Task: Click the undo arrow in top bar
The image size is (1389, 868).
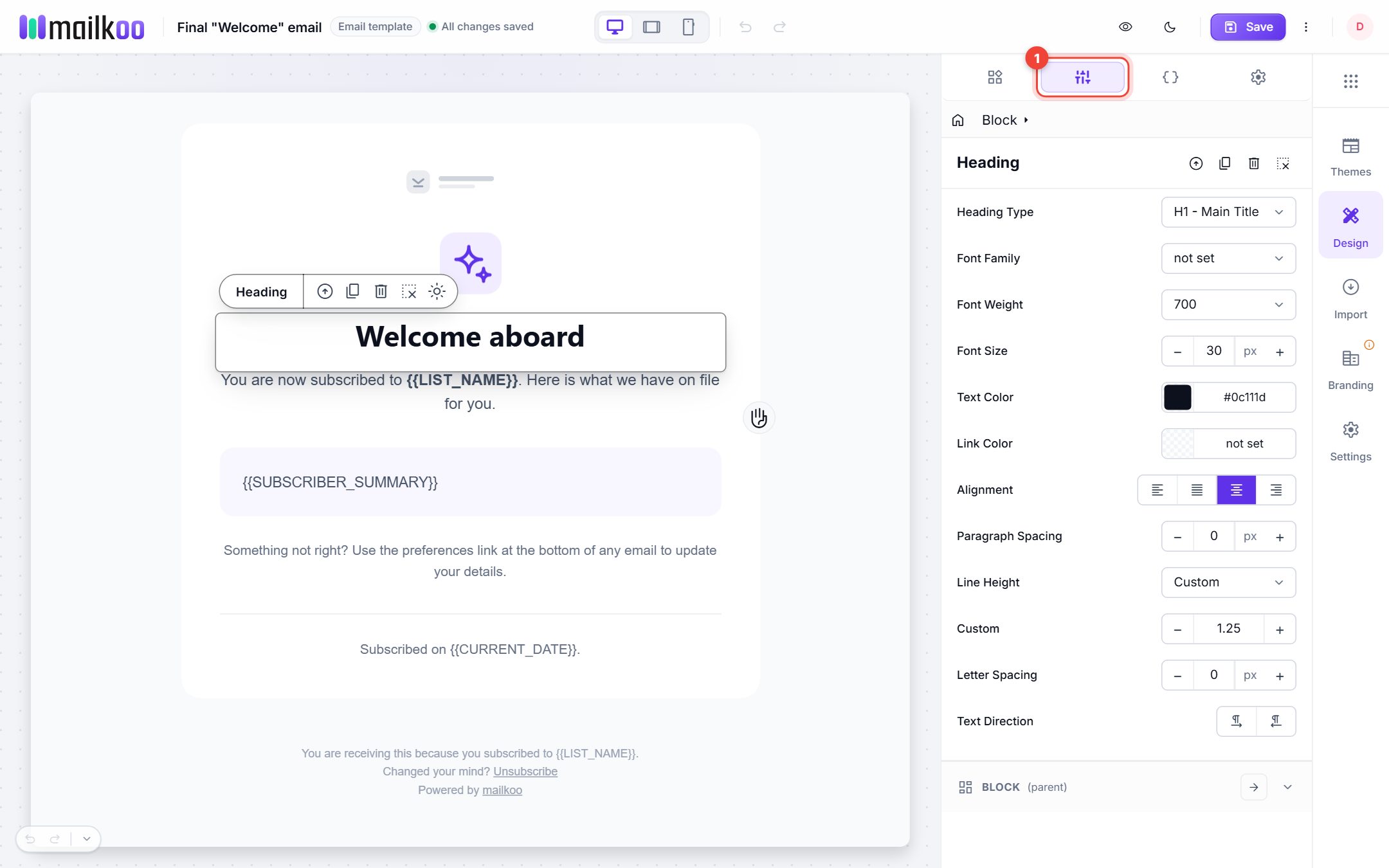Action: (745, 27)
